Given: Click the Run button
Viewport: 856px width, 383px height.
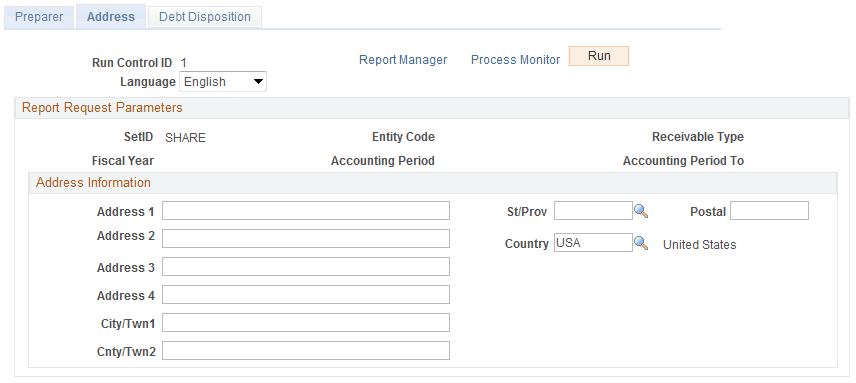Looking at the screenshot, I should click(599, 56).
